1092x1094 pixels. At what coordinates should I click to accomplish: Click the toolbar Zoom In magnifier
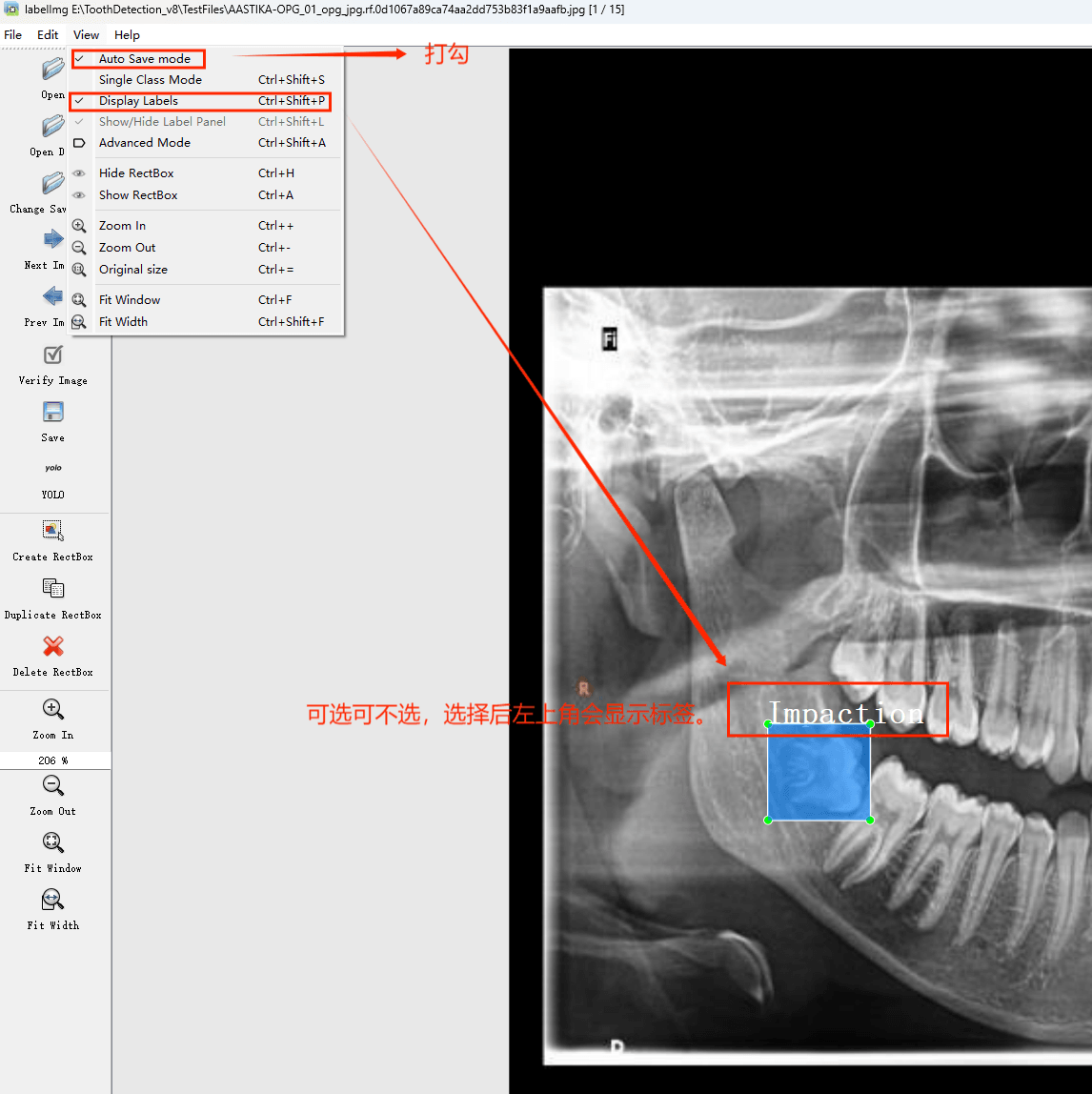click(53, 709)
